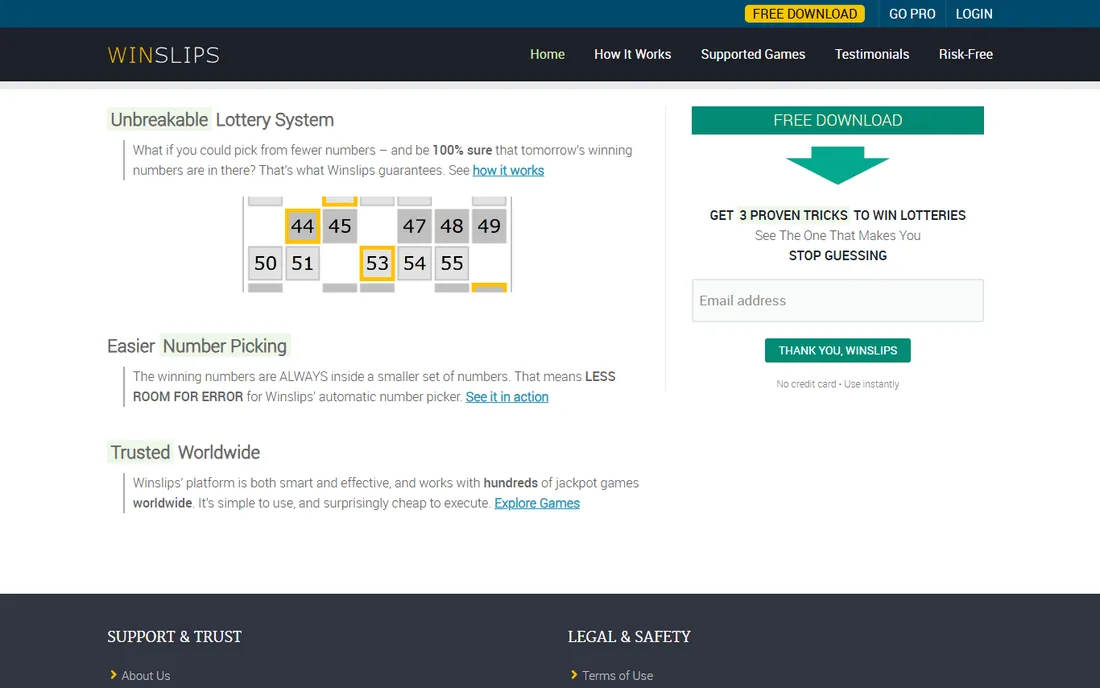The height and width of the screenshot is (688, 1100).
Task: Open the Testimonials menu item
Action: (872, 54)
